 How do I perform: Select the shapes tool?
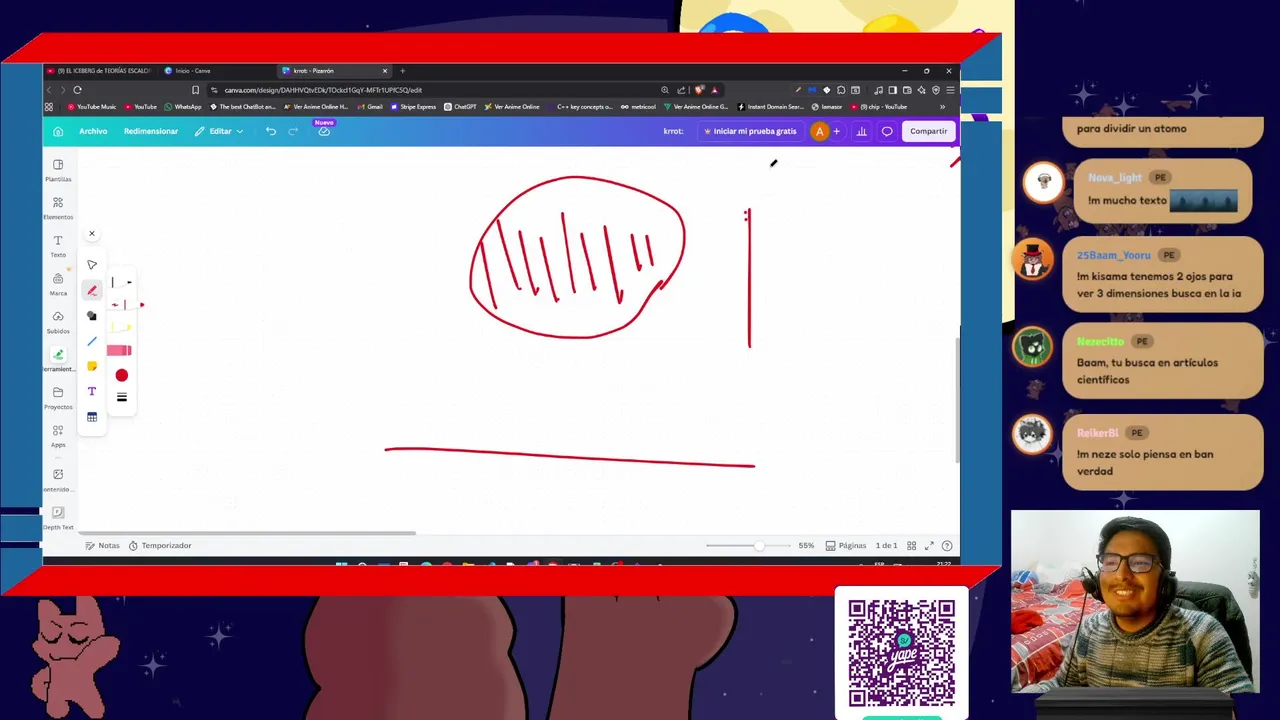tap(91, 316)
